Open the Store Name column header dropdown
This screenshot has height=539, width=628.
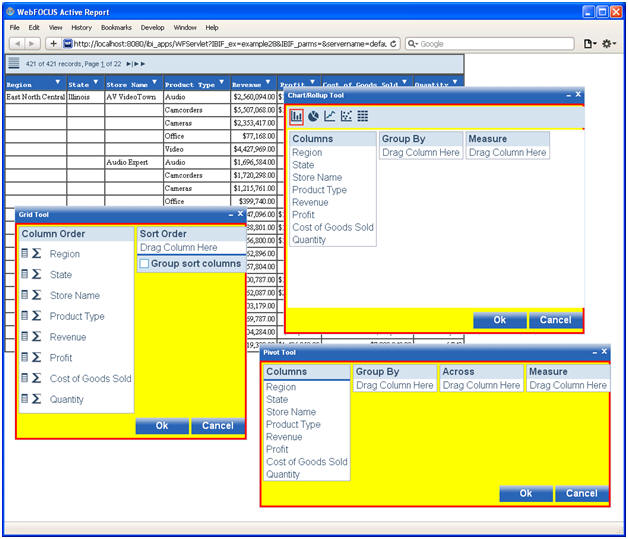[x=155, y=82]
